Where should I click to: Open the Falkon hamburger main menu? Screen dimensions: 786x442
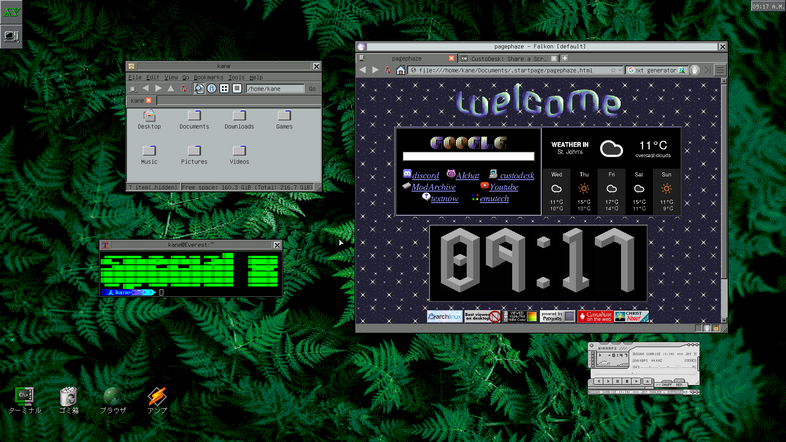pyautogui.click(x=720, y=70)
